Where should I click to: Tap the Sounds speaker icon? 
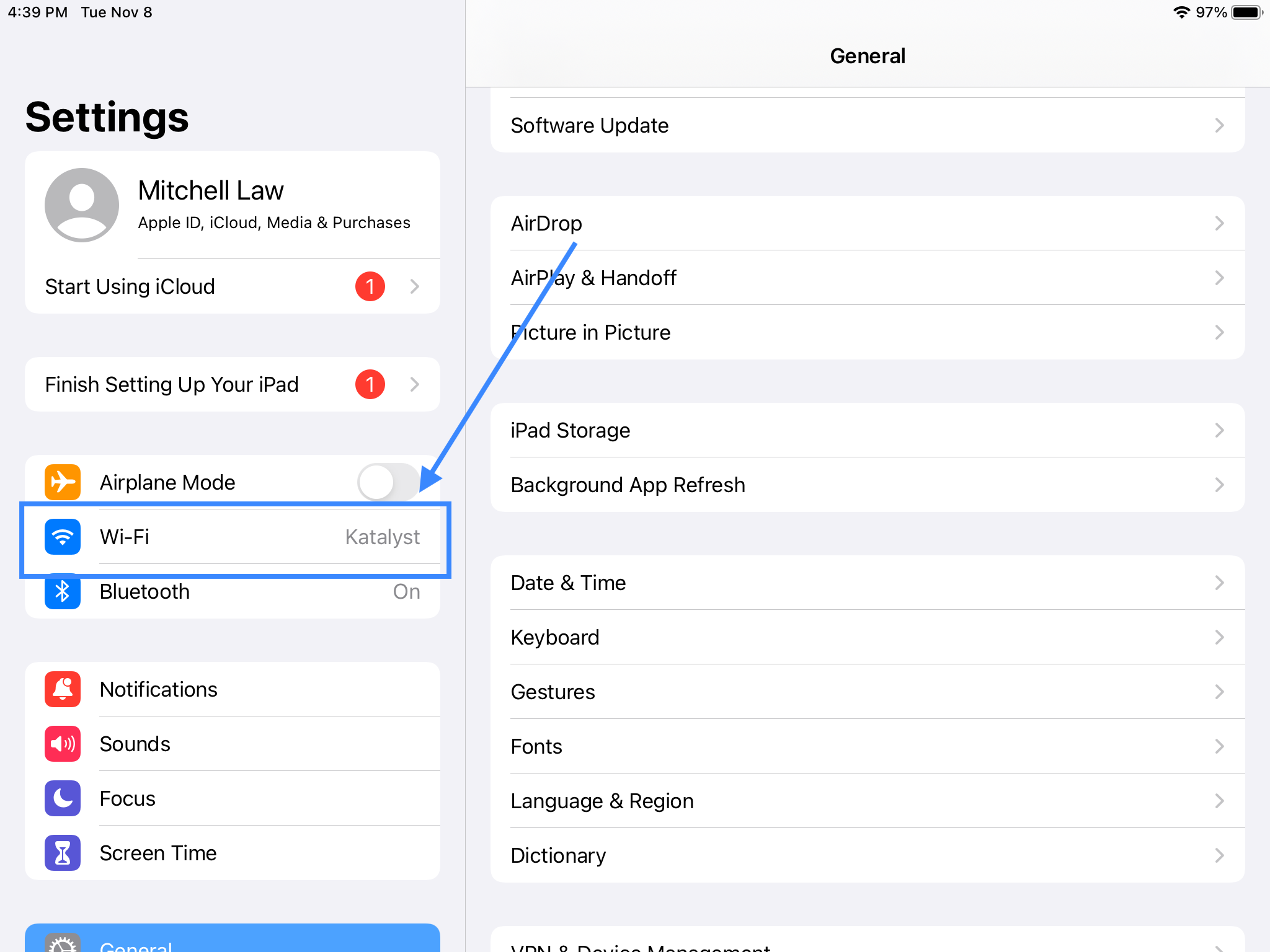[63, 744]
